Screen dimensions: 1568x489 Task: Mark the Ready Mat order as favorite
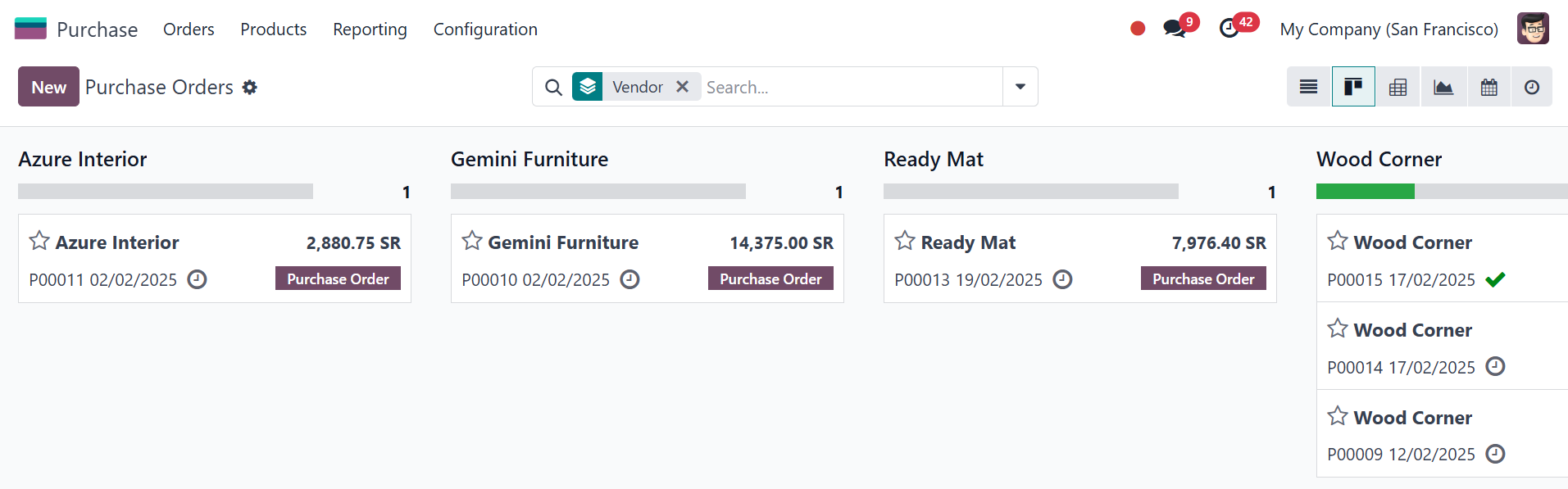tap(905, 241)
